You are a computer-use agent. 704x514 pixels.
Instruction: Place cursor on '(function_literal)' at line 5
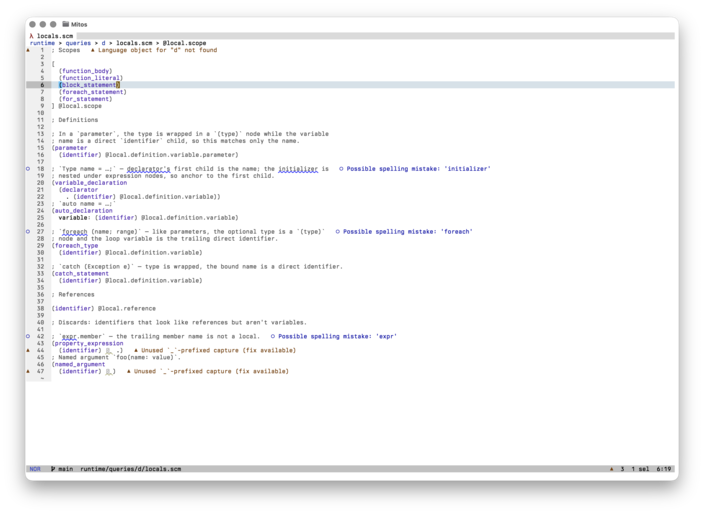click(x=91, y=78)
